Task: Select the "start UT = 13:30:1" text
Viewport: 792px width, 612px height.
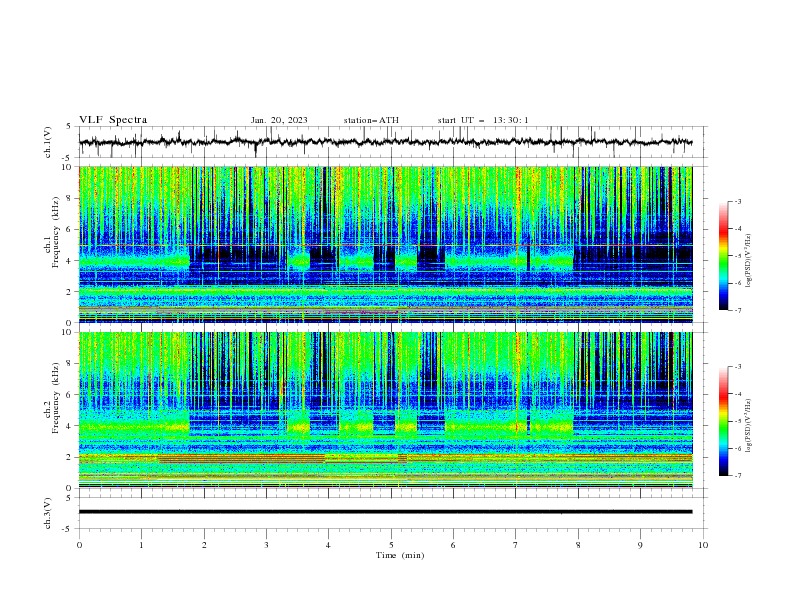Action: point(483,120)
